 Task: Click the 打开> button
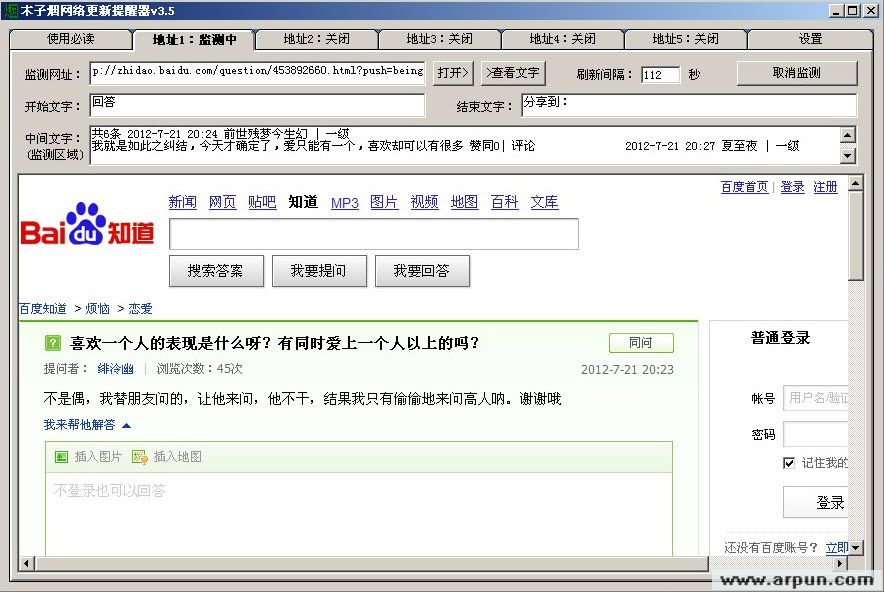tap(453, 73)
